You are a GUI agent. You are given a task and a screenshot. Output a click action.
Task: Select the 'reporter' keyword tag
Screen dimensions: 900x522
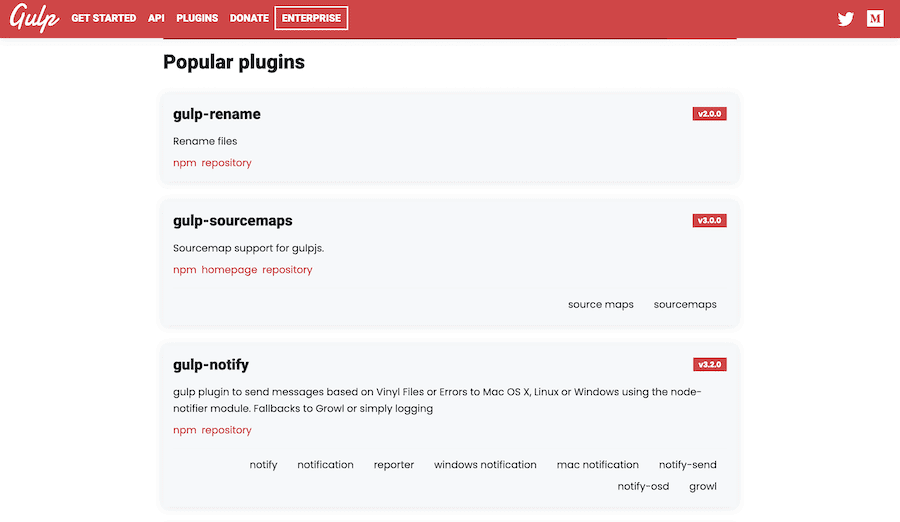394,465
